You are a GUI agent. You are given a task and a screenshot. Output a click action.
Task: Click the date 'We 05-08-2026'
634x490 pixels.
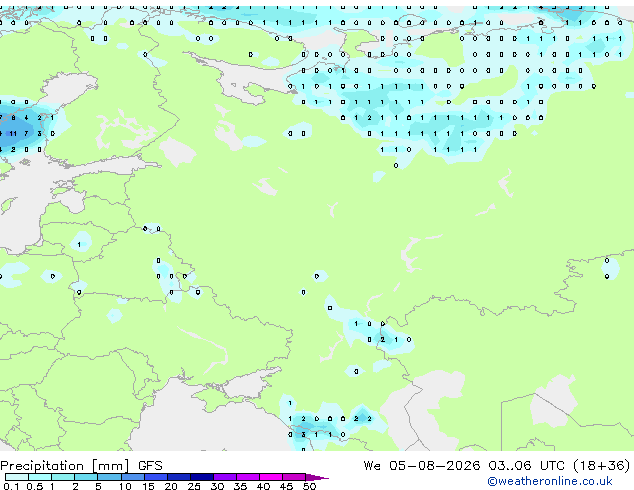(x=422, y=466)
